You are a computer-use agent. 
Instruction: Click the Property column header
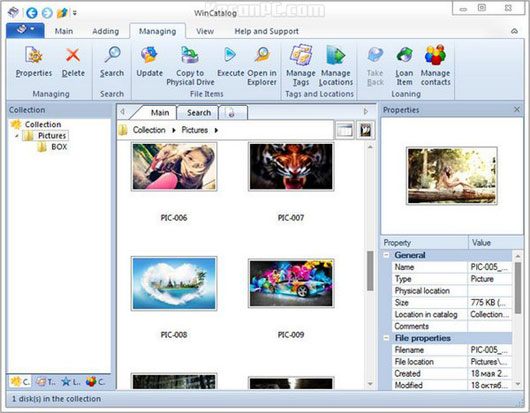point(425,243)
